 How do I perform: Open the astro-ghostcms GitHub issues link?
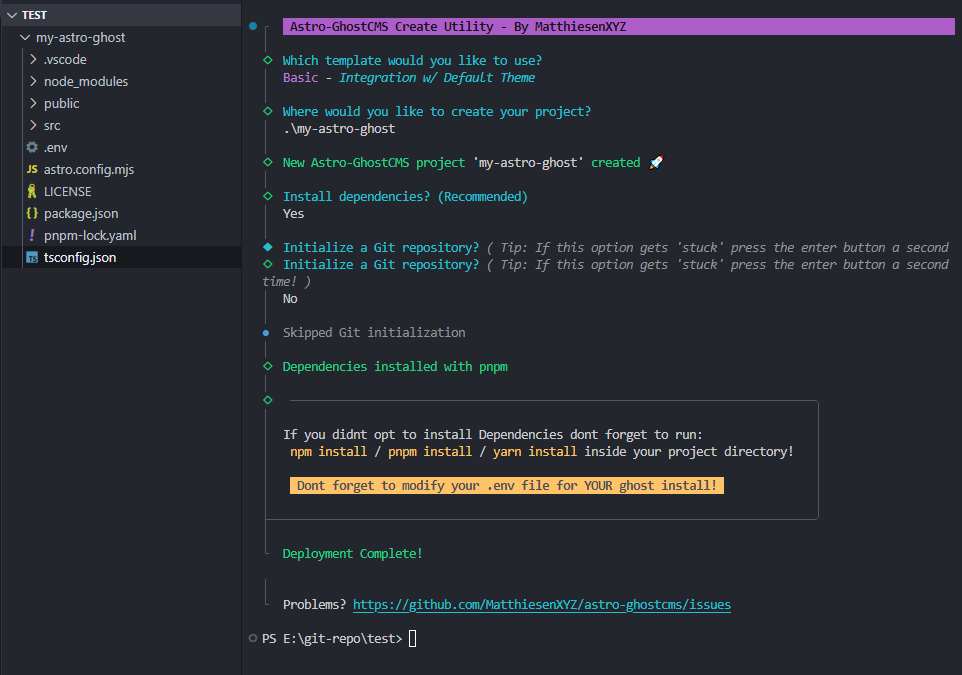click(542, 605)
